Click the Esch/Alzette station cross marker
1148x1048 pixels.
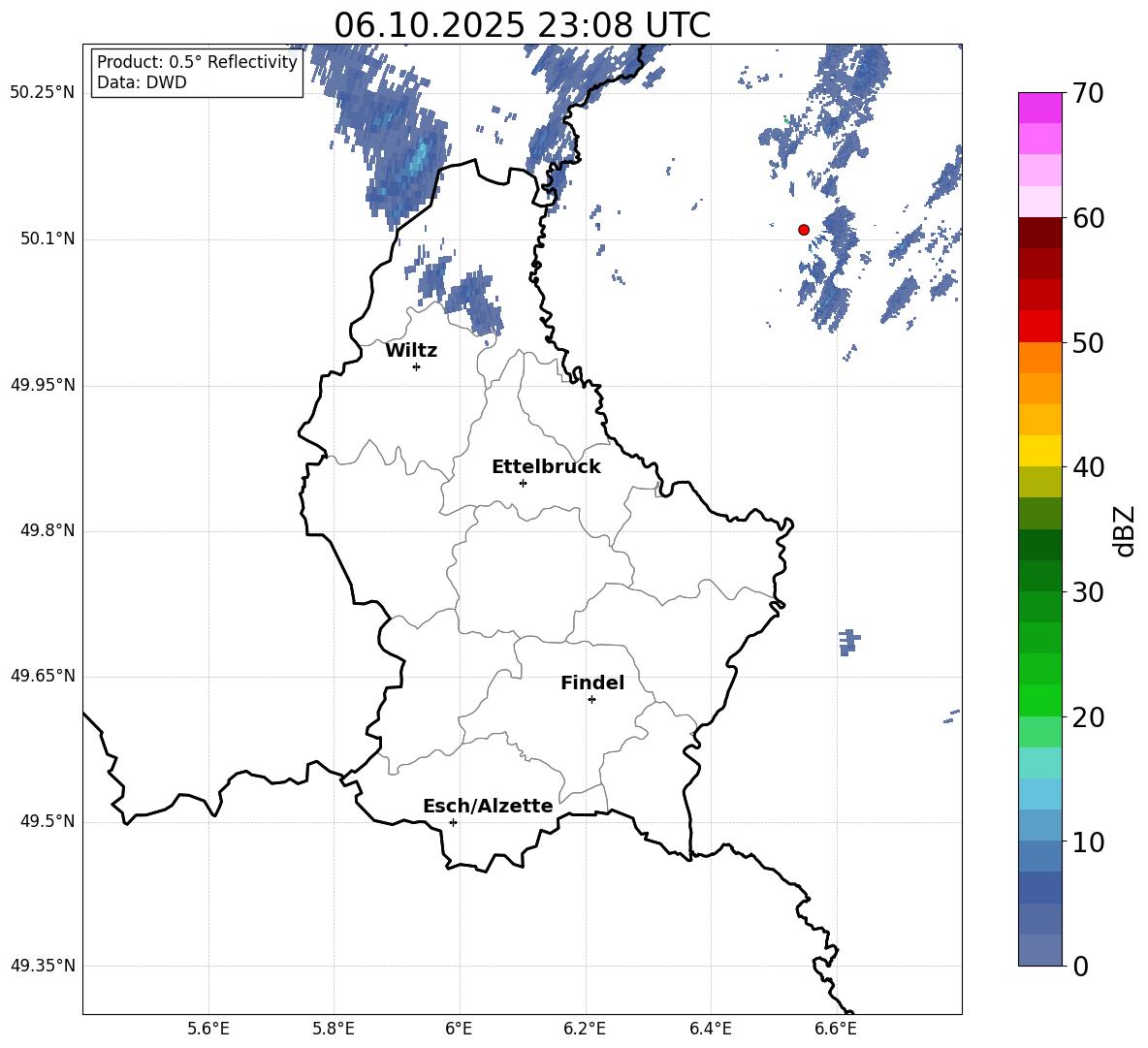tap(453, 822)
